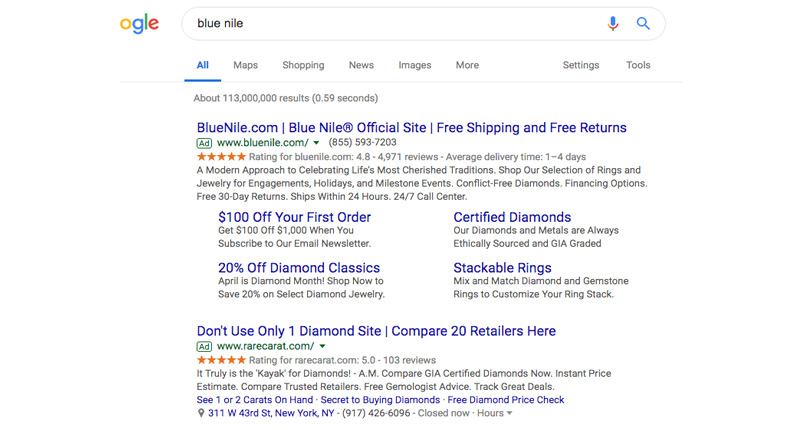The height and width of the screenshot is (430, 800).
Task: Open the News results tab
Action: [x=361, y=65]
